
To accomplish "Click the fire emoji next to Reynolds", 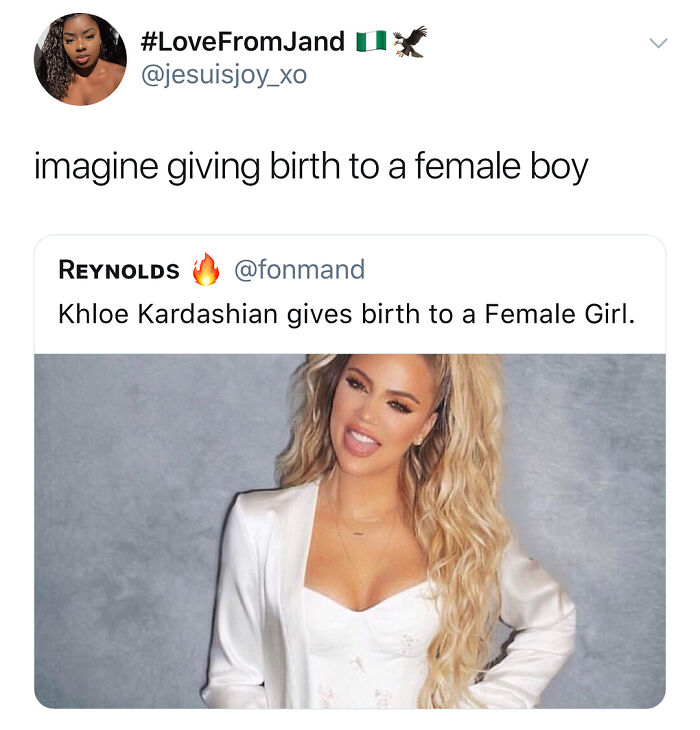I will tap(206, 269).
